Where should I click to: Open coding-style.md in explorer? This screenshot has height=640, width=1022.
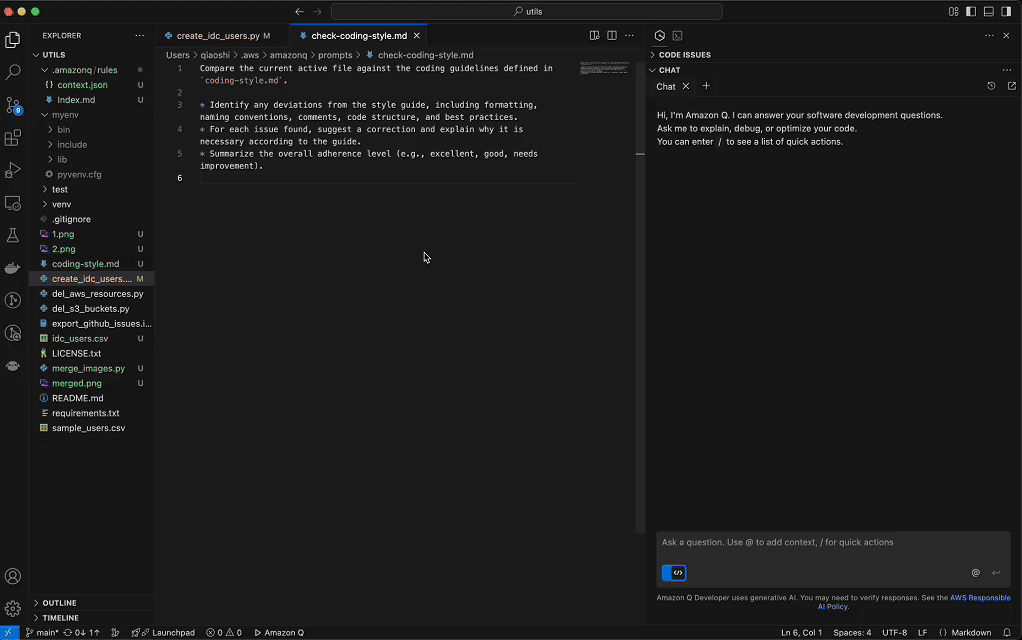click(x=85, y=264)
